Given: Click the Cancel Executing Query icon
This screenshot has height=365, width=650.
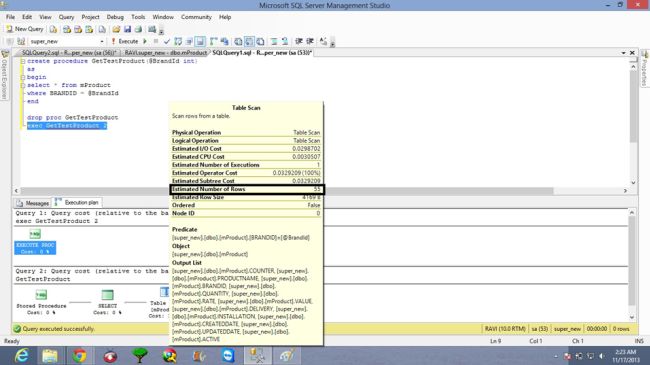Looking at the screenshot, I should [x=156, y=41].
